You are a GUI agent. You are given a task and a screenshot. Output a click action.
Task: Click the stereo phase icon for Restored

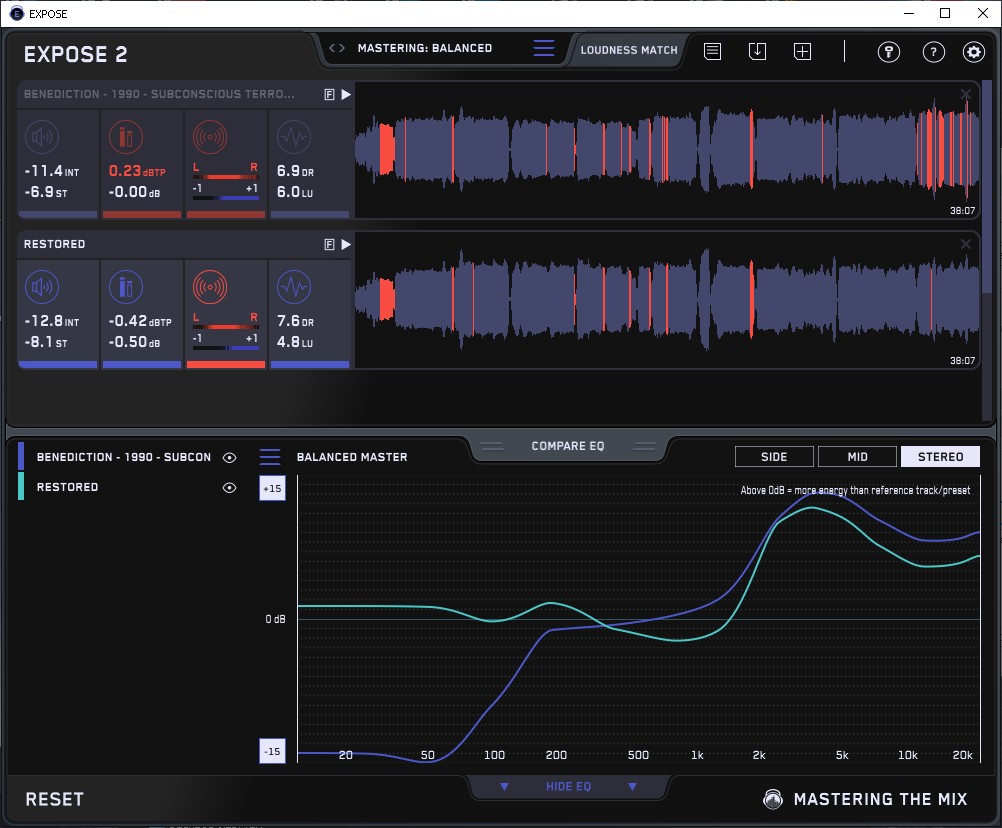coord(209,288)
